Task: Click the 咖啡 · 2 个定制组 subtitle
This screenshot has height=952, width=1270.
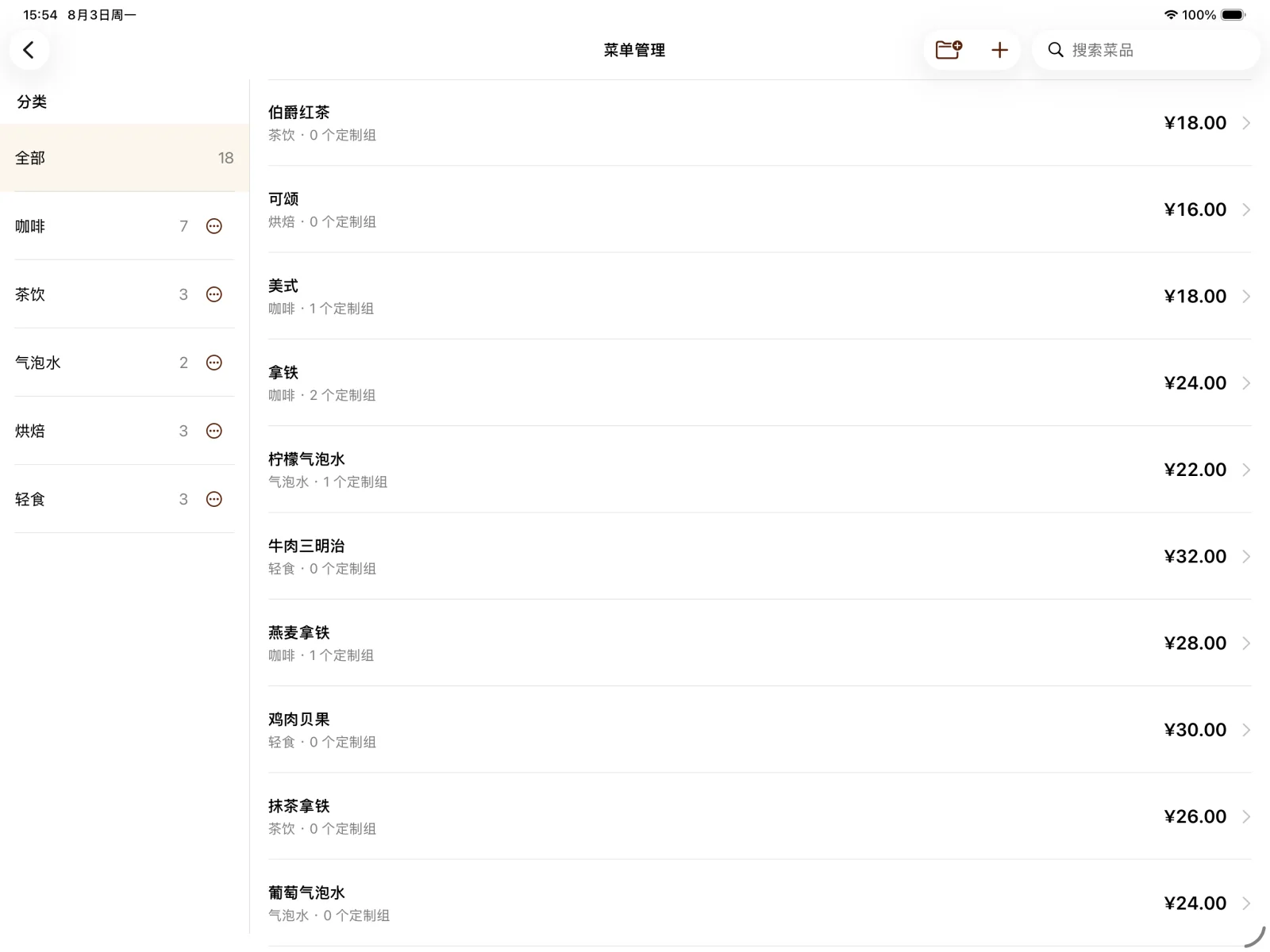Action: [x=321, y=395]
